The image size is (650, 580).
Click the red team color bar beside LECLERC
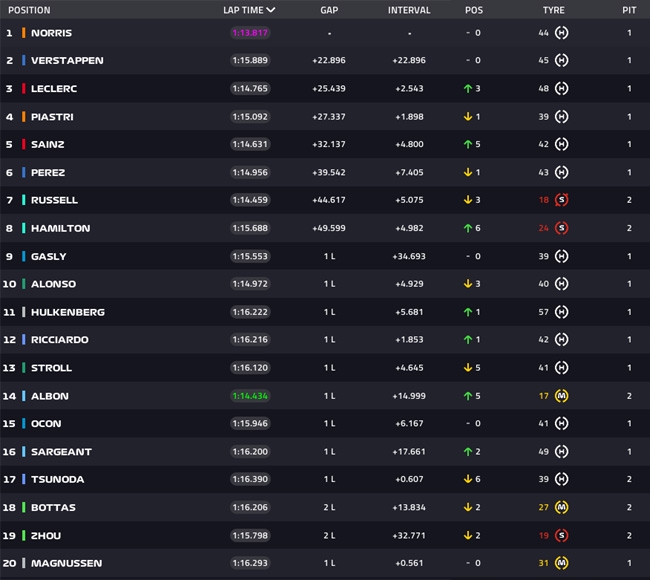(x=24, y=88)
